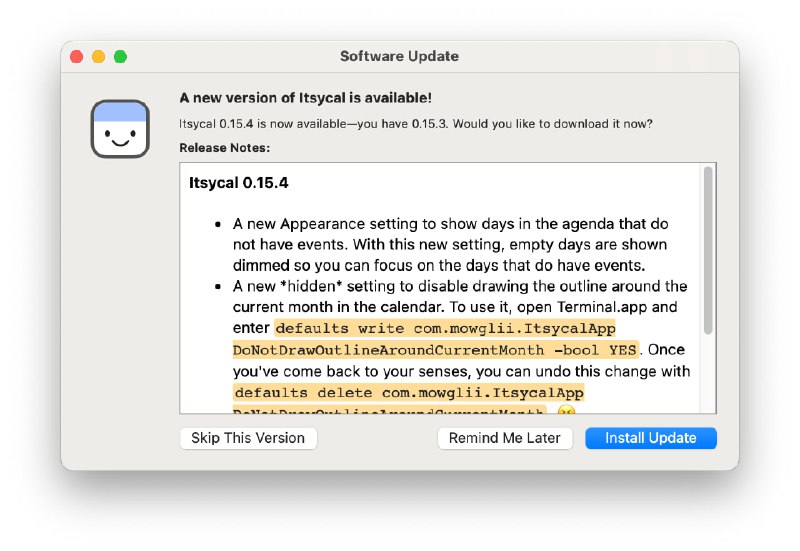Click the bullet about the *hidden* setting
The height and width of the screenshot is (551, 800).
pyautogui.click(x=462, y=349)
